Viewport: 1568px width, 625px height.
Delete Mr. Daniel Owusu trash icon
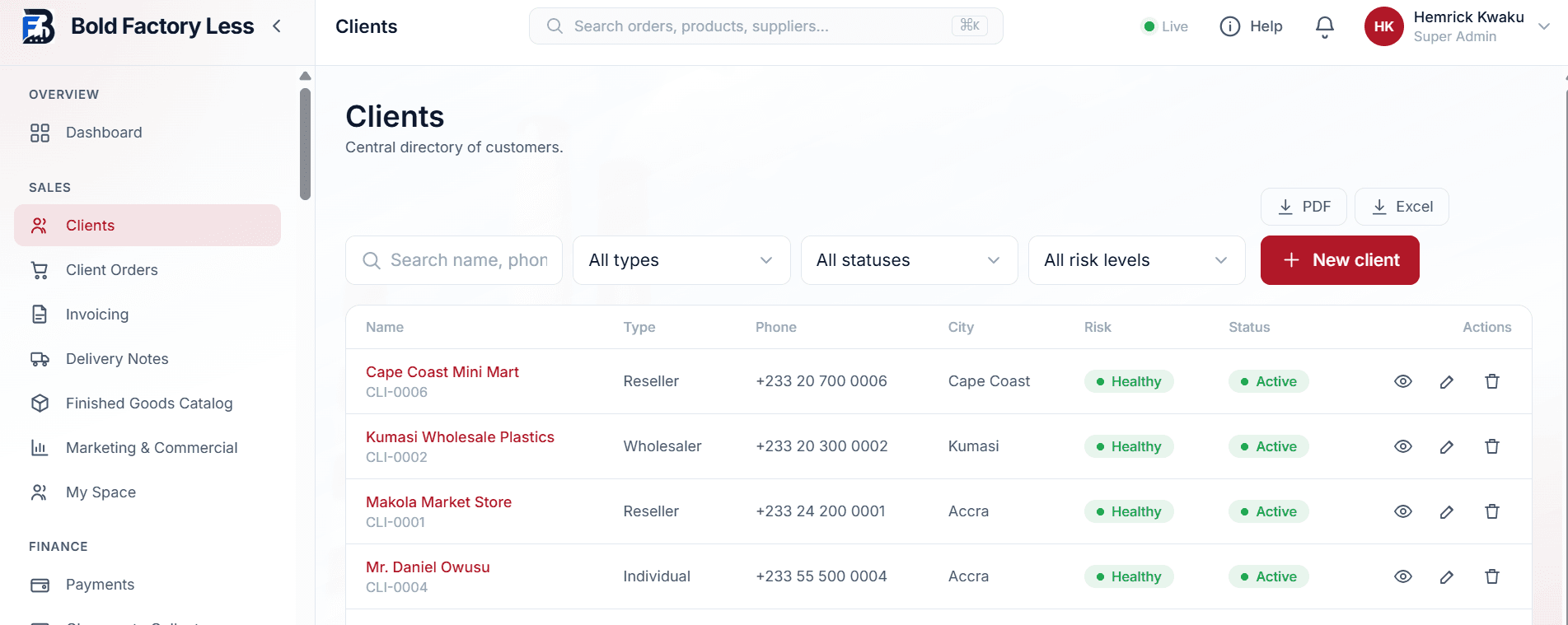(x=1492, y=576)
